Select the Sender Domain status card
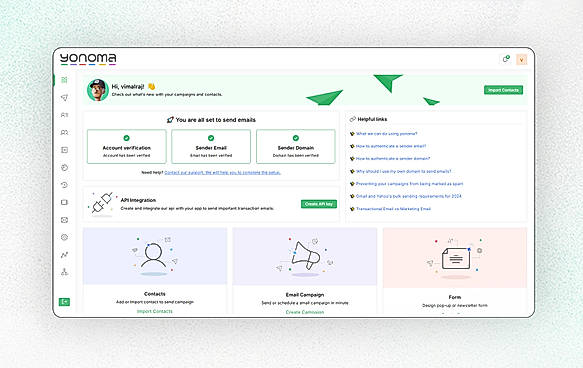Image resolution: width=583 pixels, height=368 pixels. 296,146
